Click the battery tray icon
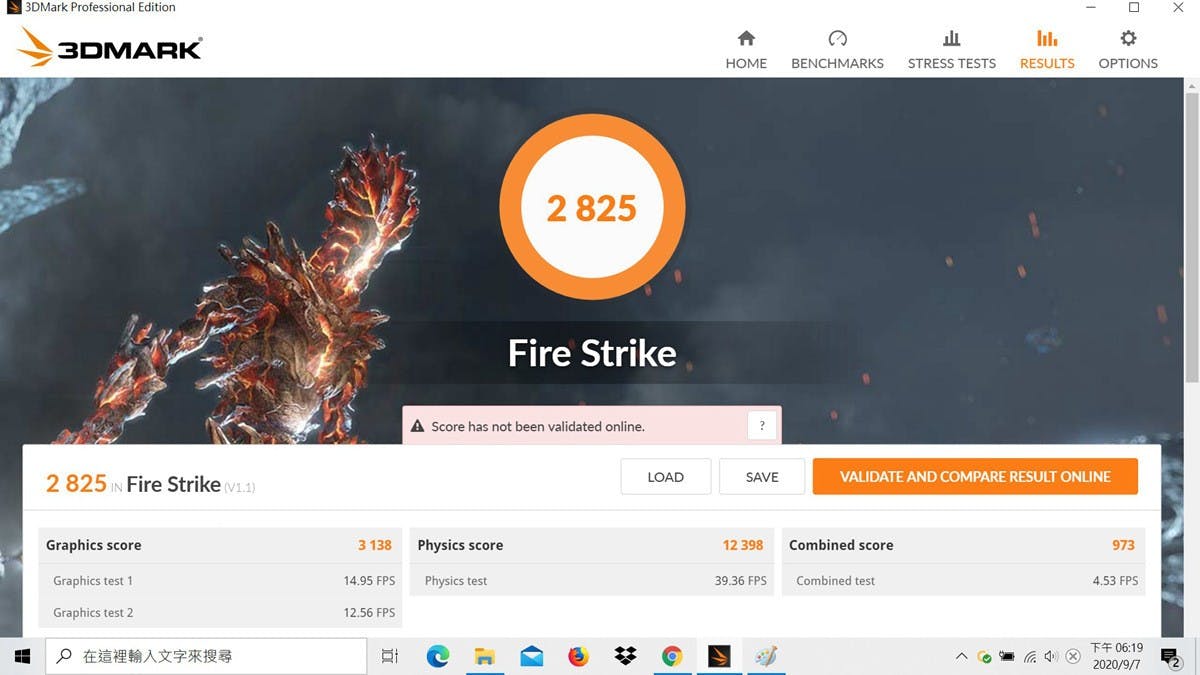The height and width of the screenshot is (675, 1200). (x=1007, y=657)
